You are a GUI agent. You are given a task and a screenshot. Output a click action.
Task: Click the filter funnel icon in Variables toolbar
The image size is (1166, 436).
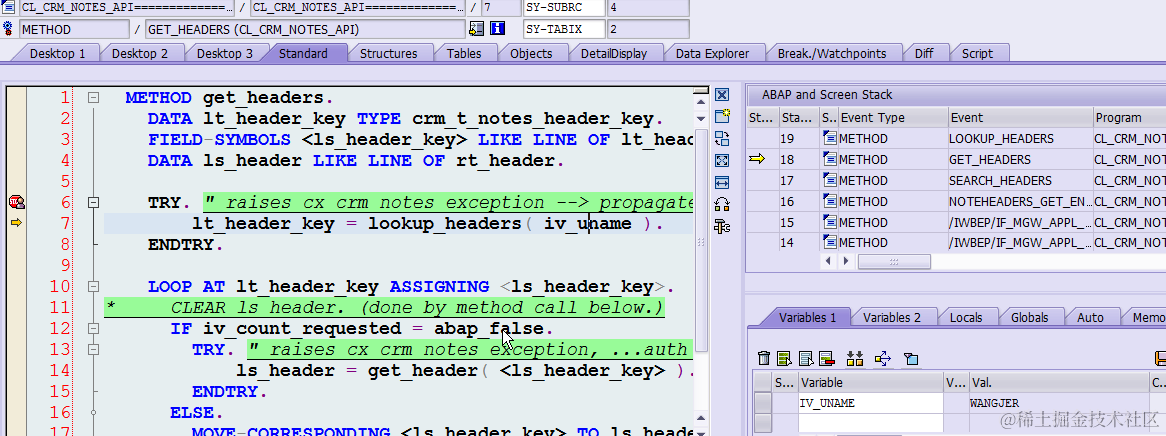911,359
